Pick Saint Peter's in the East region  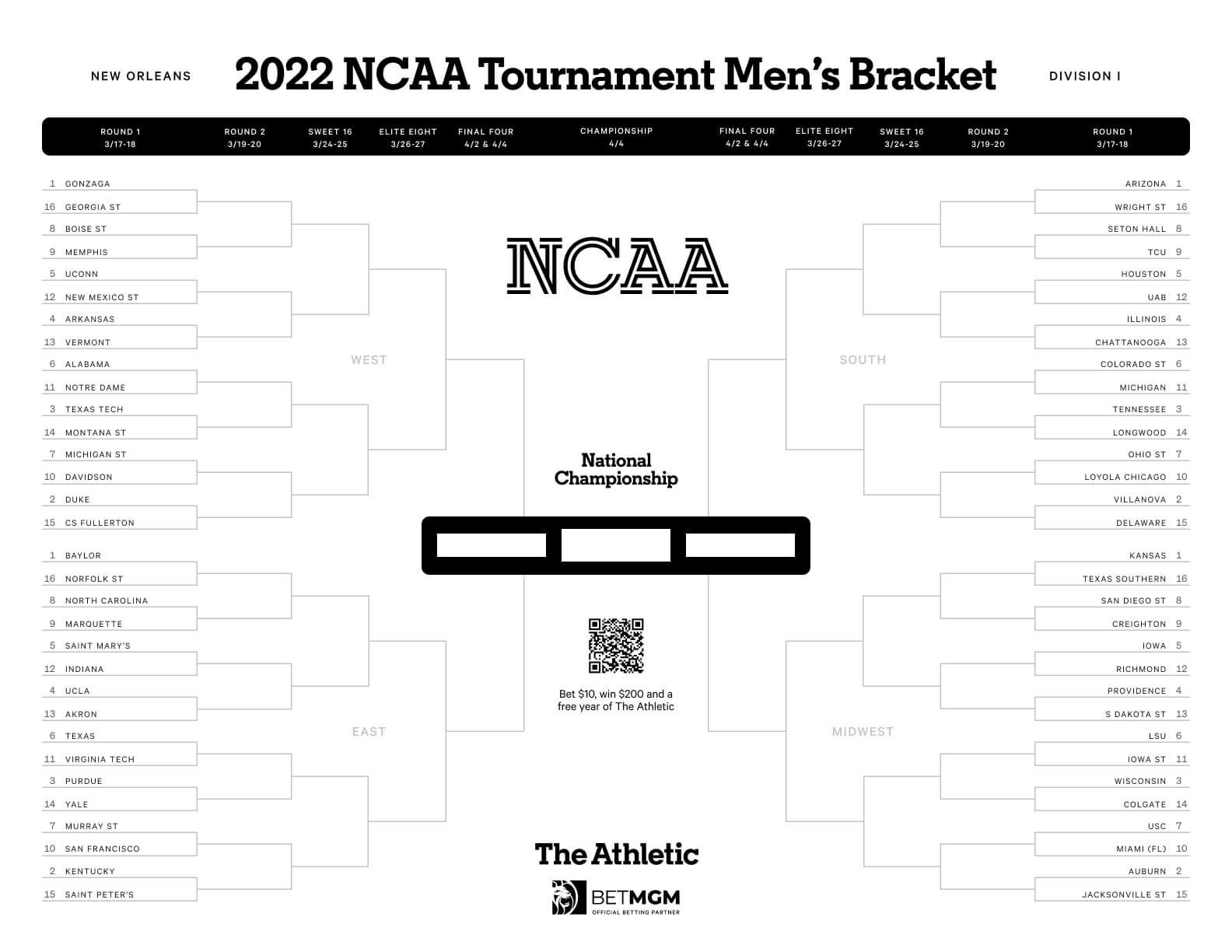100,894
